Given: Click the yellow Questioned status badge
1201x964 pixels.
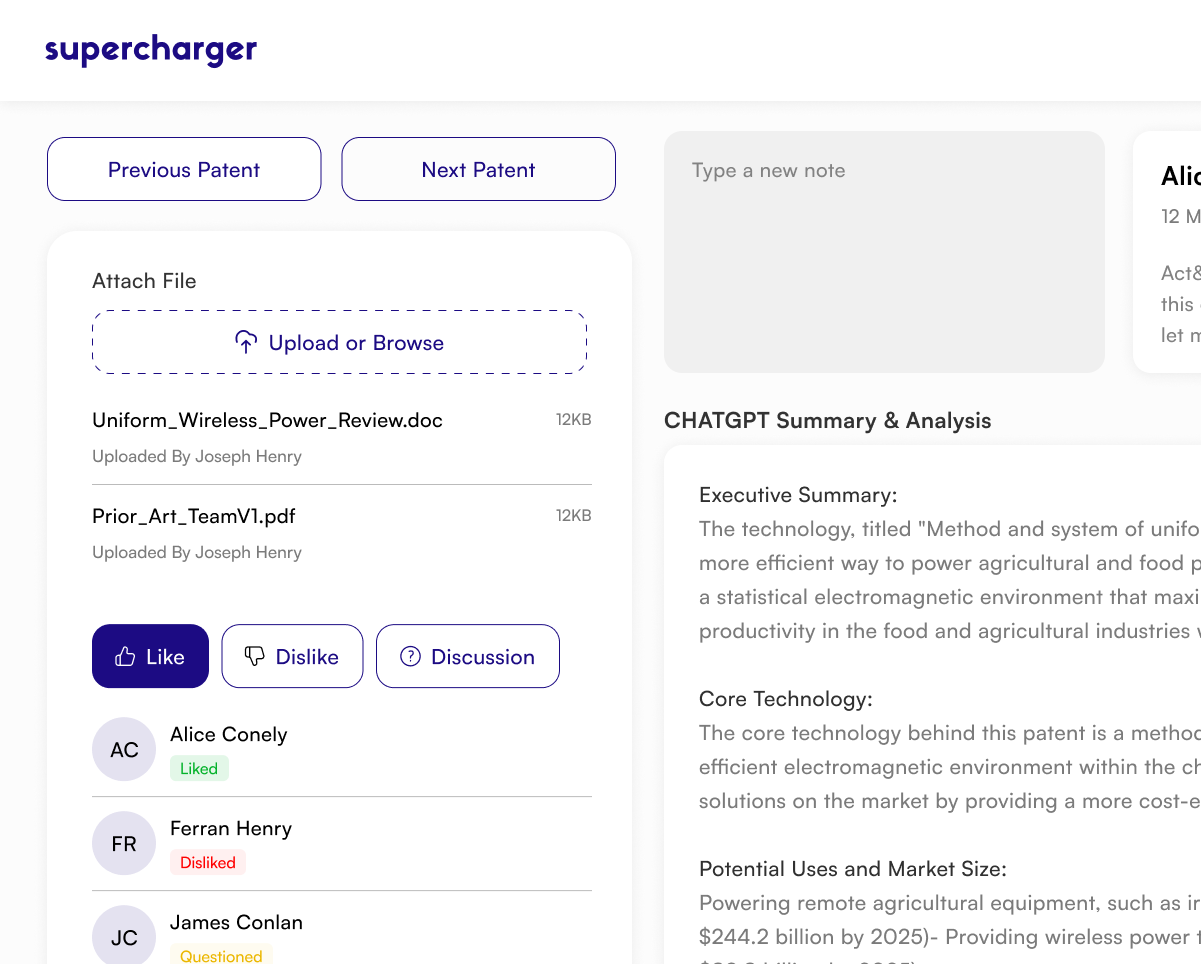Looking at the screenshot, I should point(221,955).
